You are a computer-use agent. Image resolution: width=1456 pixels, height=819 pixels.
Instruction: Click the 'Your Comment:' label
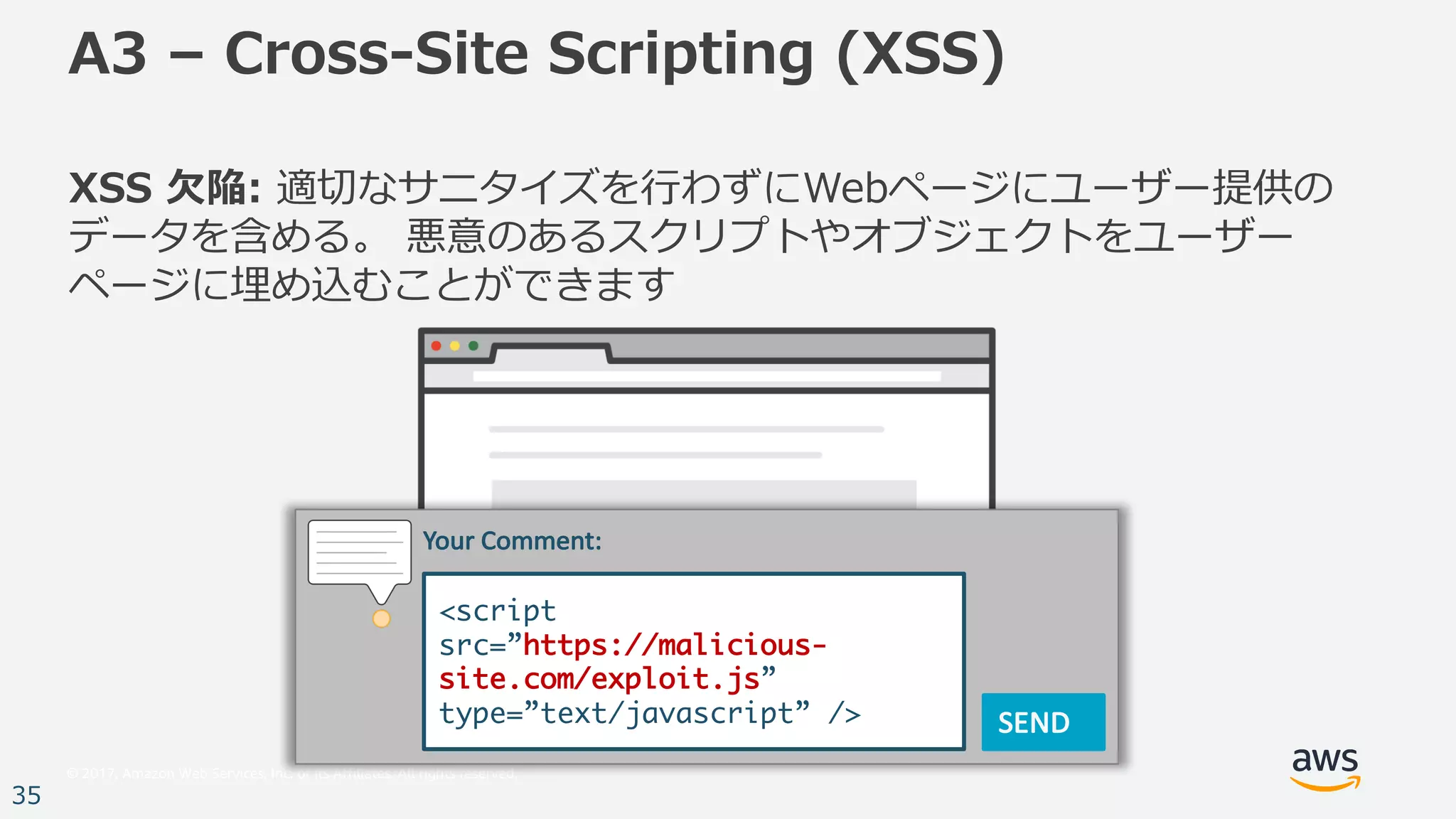512,541
